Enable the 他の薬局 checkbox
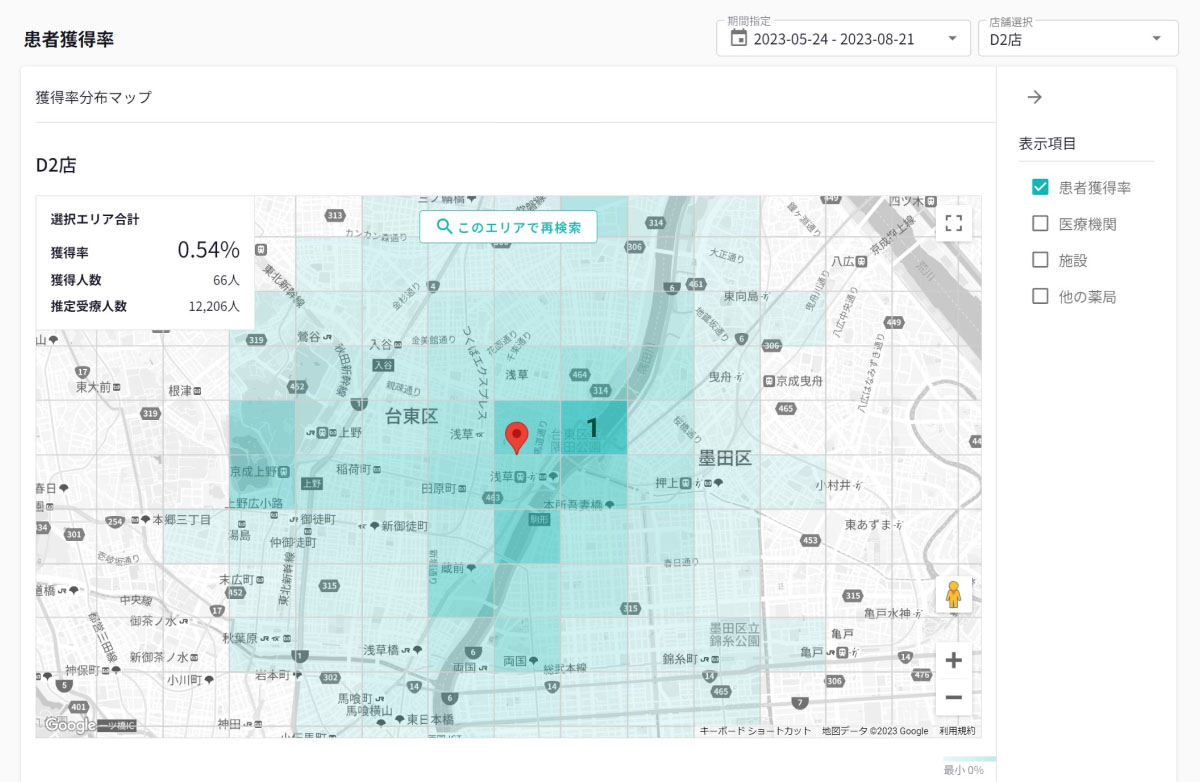The image size is (1200, 782). 1040,296
